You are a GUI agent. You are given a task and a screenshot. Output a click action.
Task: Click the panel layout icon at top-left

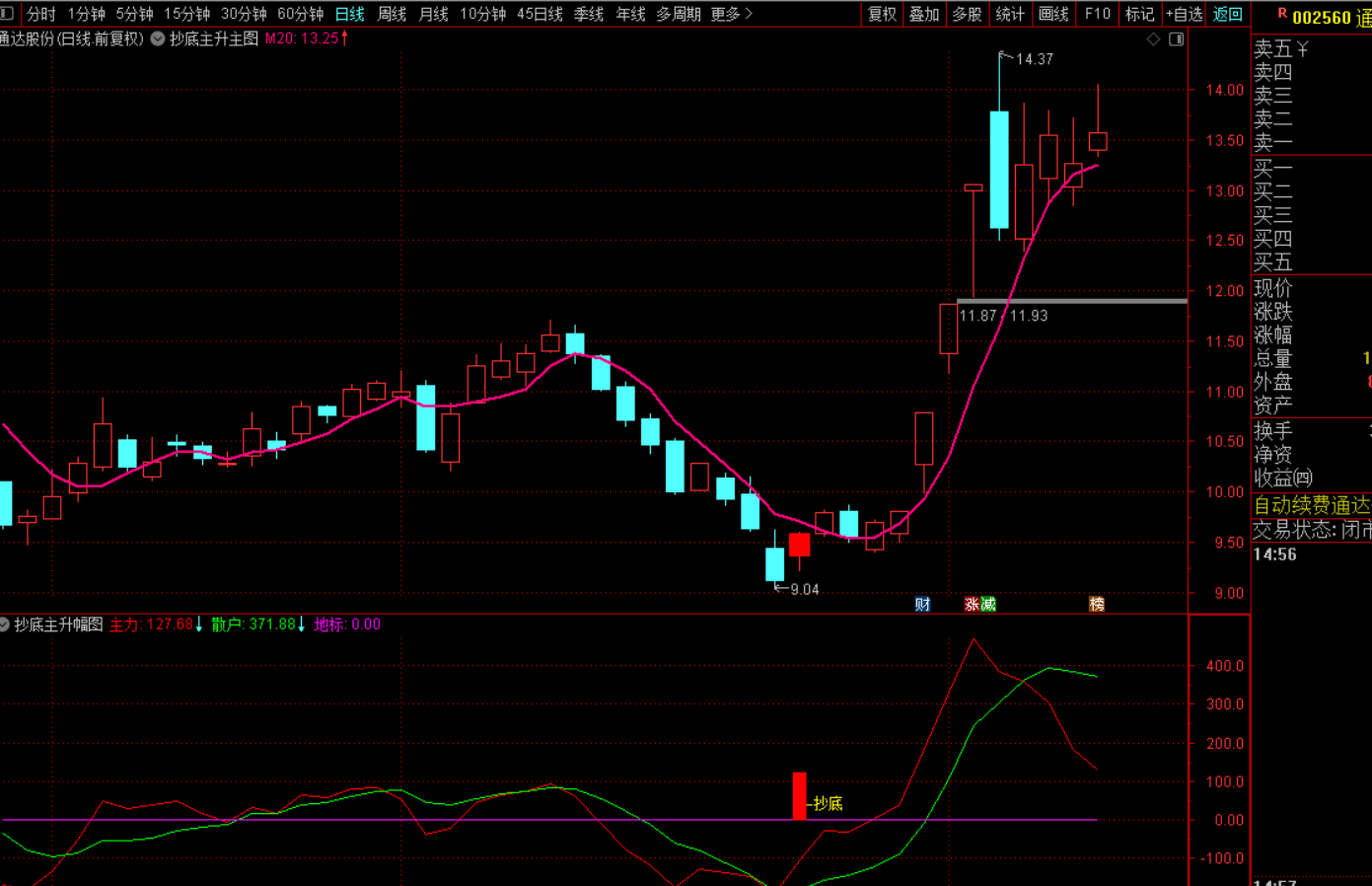click(x=7, y=13)
